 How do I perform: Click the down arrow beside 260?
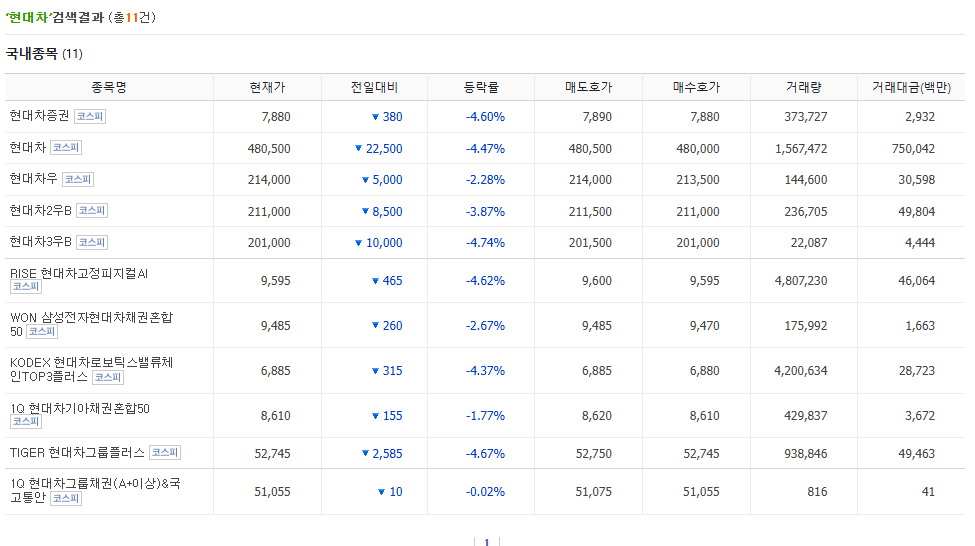click(375, 326)
